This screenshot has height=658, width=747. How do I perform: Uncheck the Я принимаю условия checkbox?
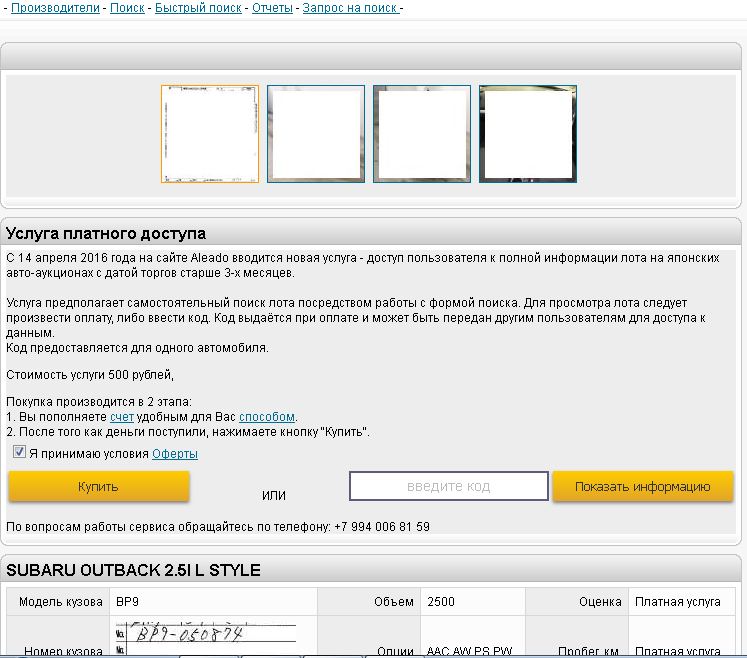pos(19,452)
